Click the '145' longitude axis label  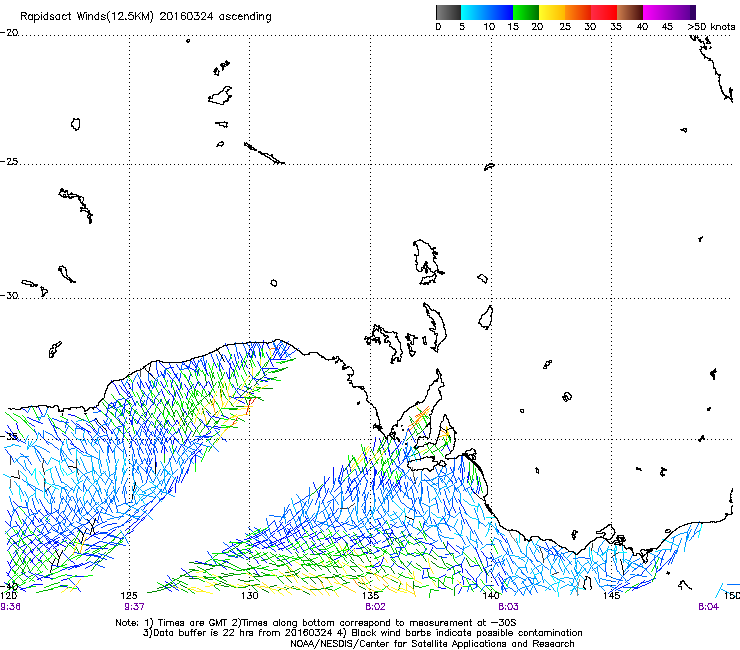pyautogui.click(x=611, y=596)
